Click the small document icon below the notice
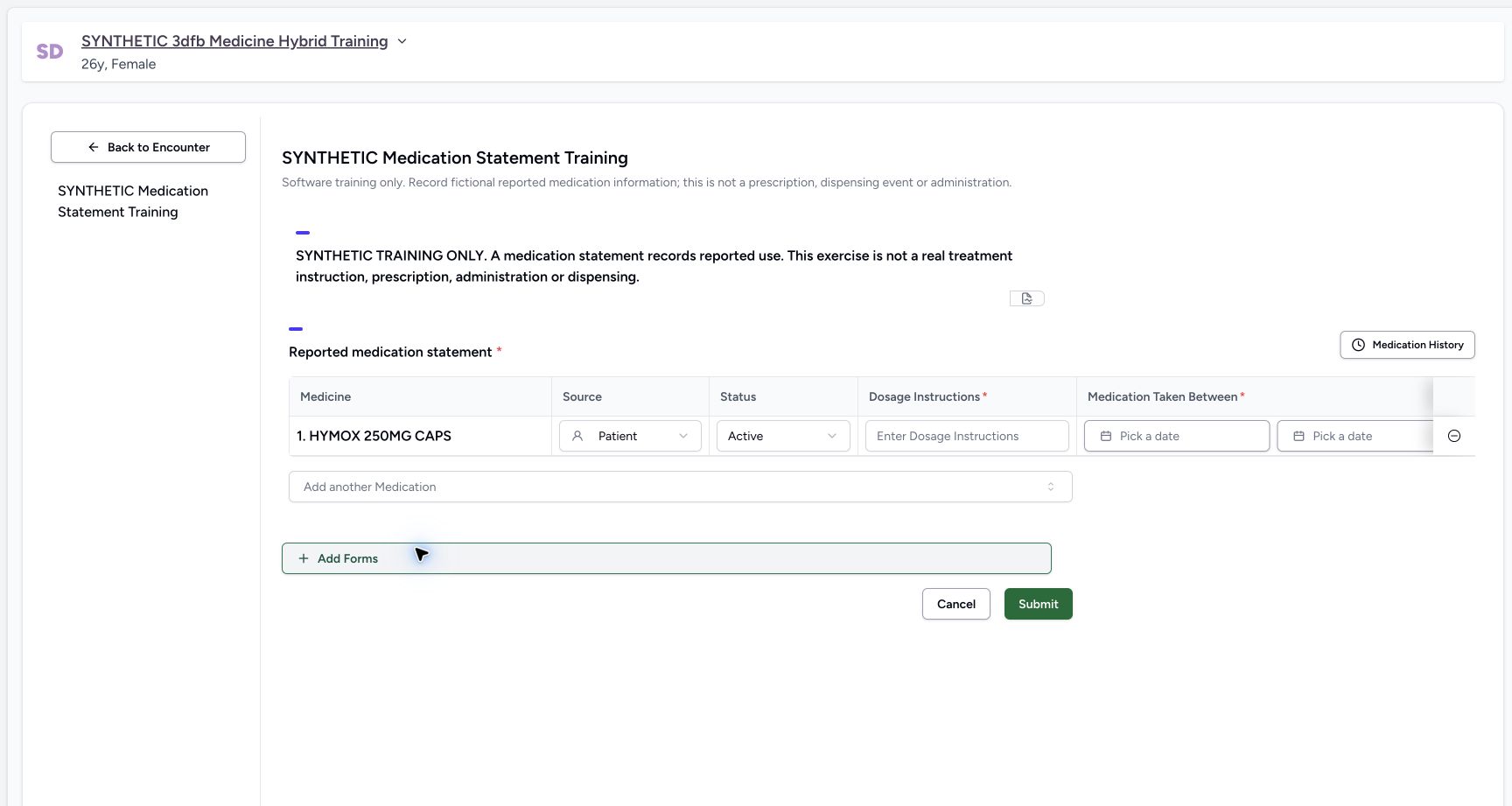1512x806 pixels. [1026, 298]
